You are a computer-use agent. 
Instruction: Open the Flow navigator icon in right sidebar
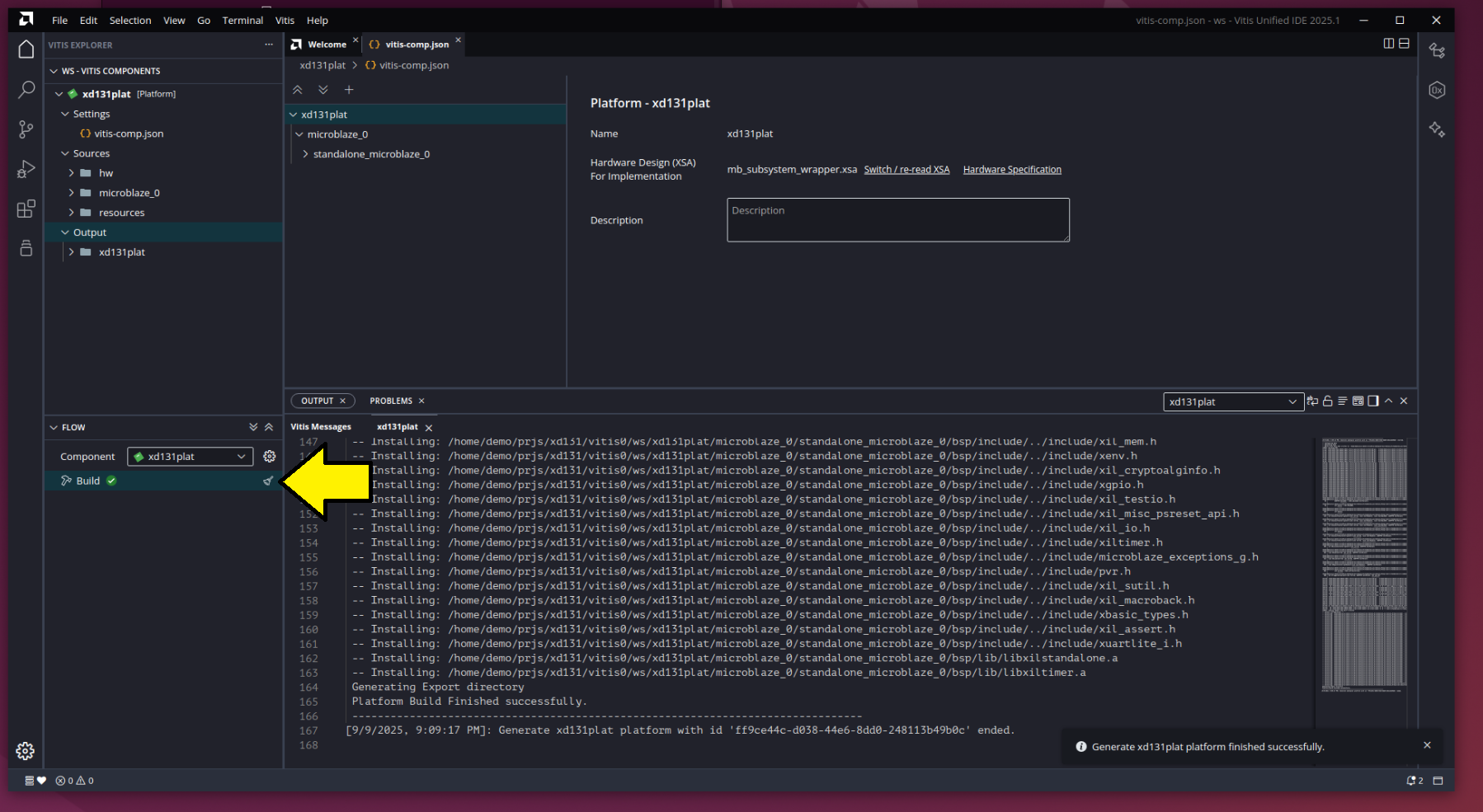click(x=1436, y=51)
